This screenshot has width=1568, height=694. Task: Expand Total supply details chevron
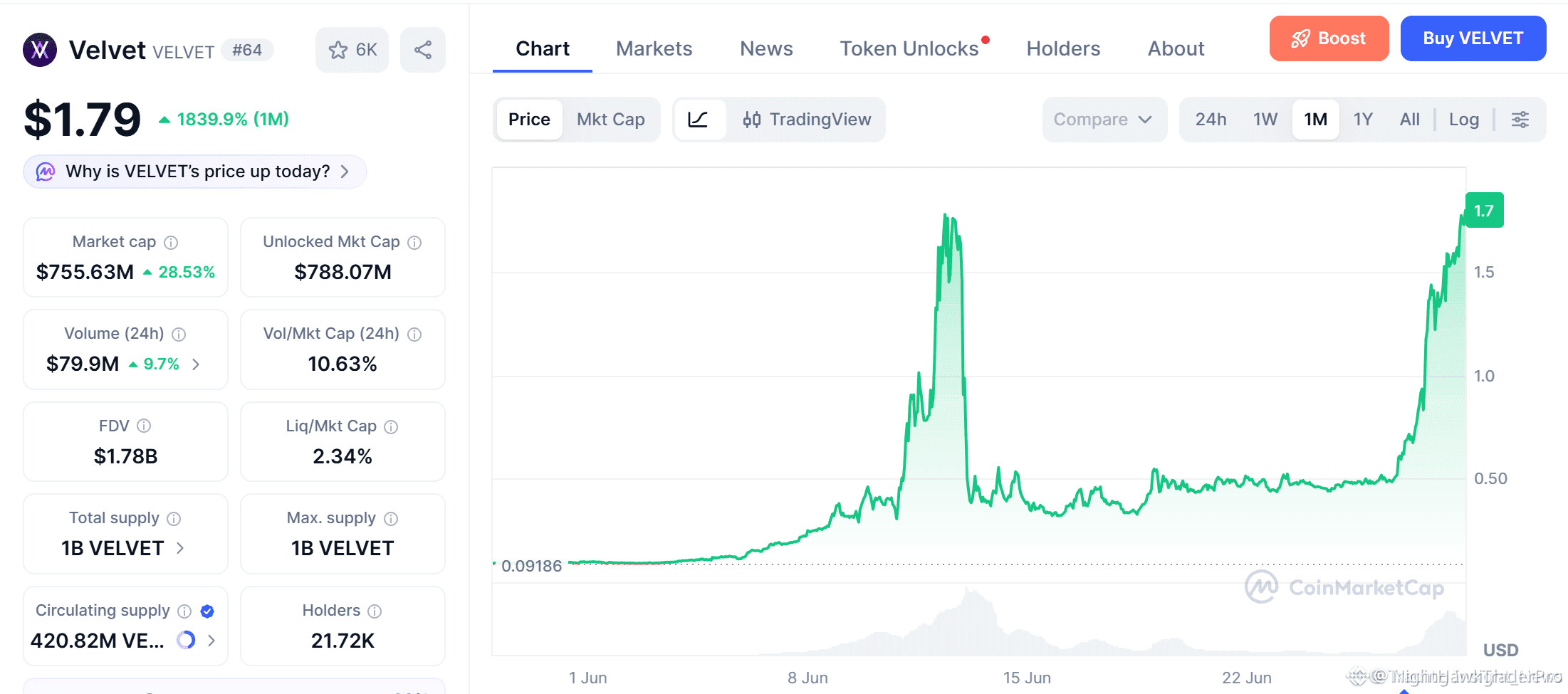click(x=180, y=548)
